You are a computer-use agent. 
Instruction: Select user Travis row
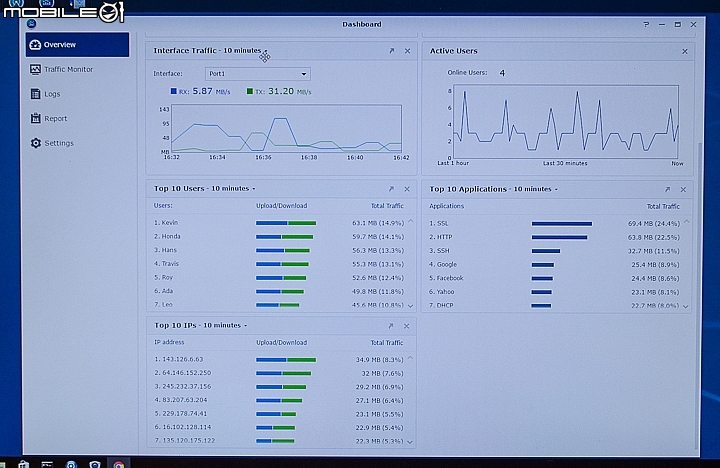(279, 264)
